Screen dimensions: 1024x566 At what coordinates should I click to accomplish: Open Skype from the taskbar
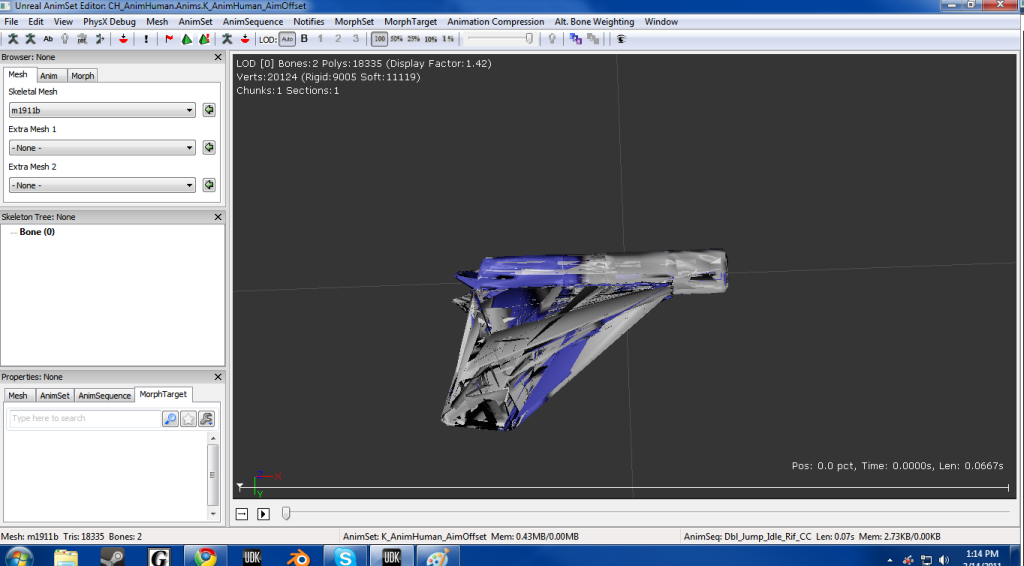(344, 557)
